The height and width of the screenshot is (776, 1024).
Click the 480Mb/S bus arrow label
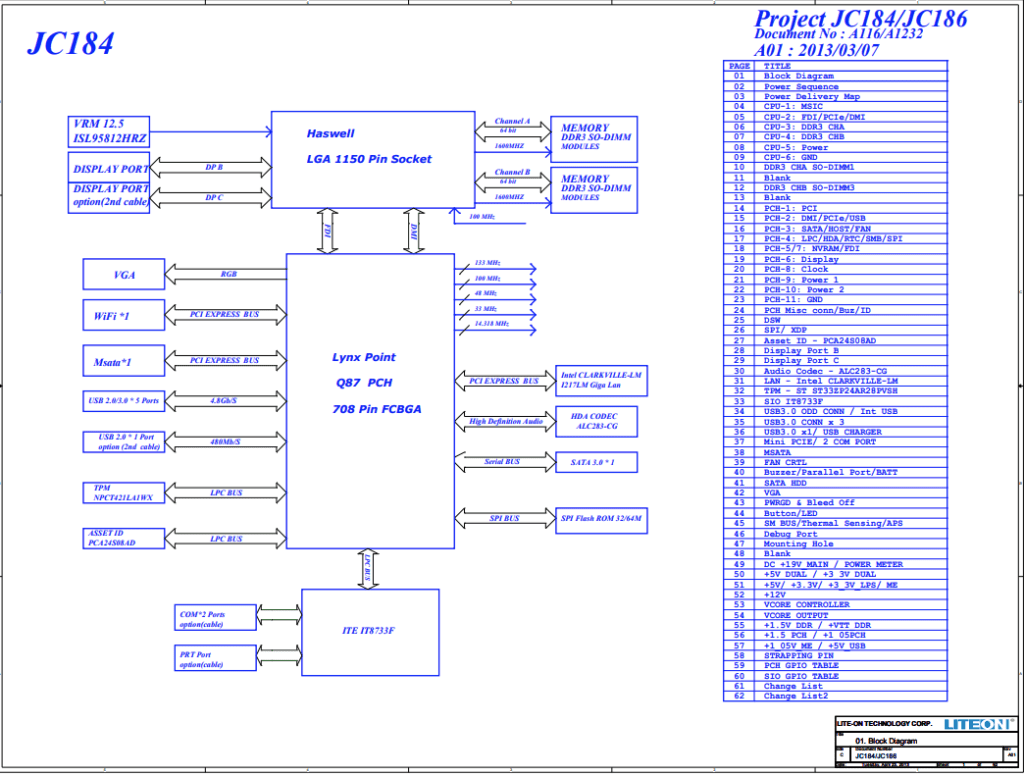click(x=225, y=442)
